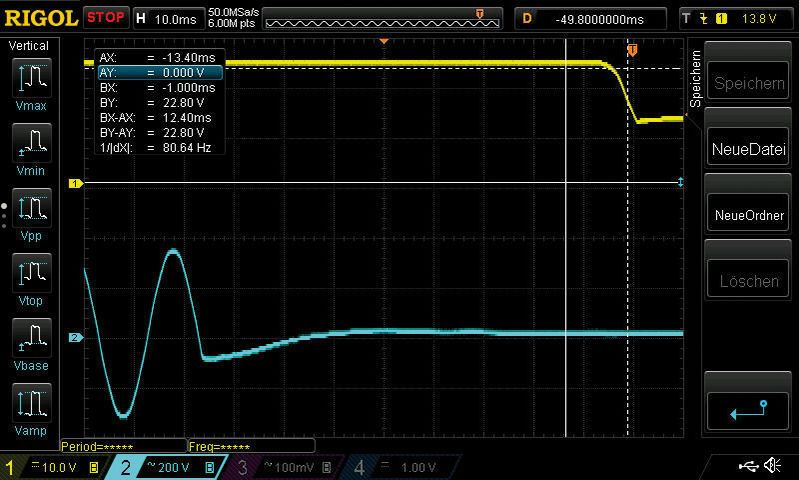
Task: Select the Vmax measurement icon
Action: 31,83
